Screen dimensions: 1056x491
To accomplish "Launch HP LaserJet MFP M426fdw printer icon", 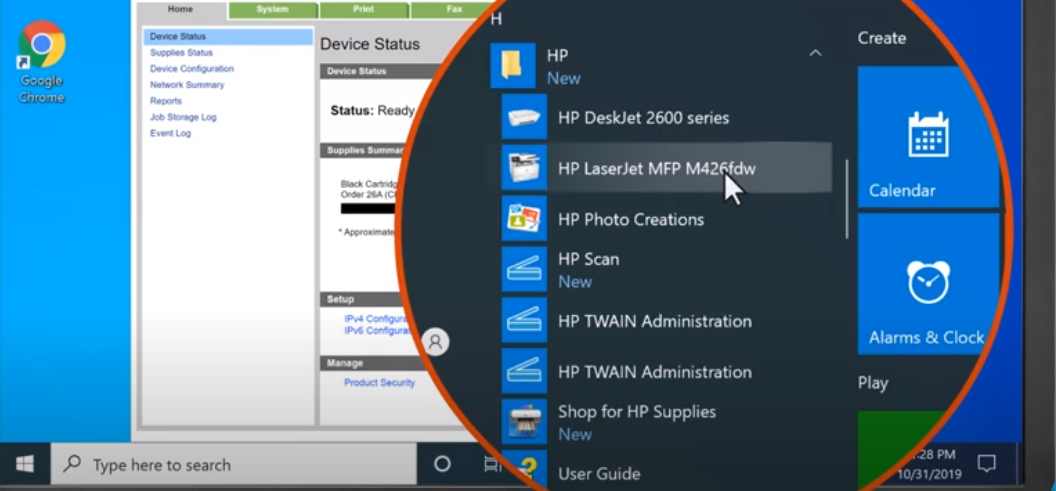I will click(524, 168).
